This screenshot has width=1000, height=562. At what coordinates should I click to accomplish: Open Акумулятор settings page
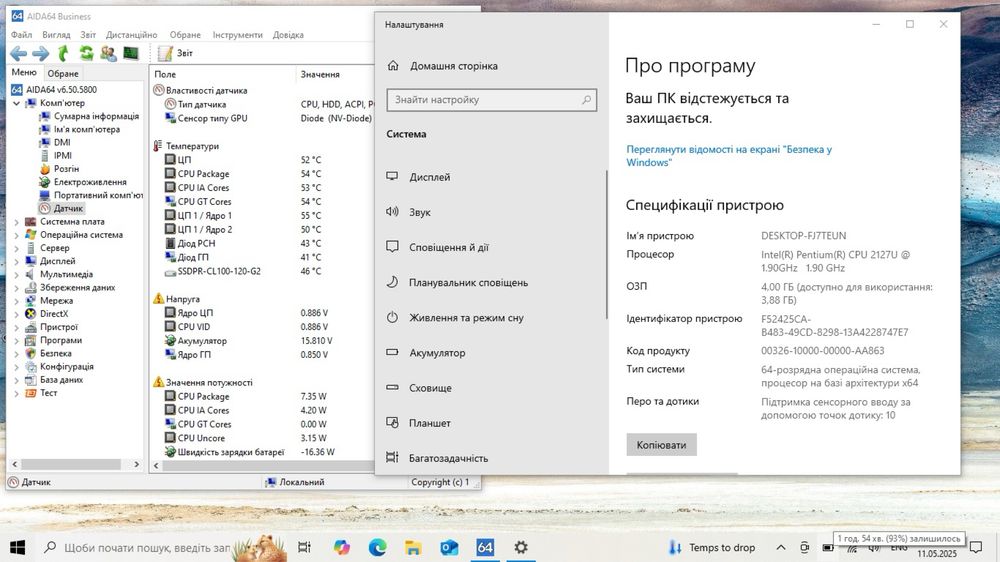(x=491, y=352)
